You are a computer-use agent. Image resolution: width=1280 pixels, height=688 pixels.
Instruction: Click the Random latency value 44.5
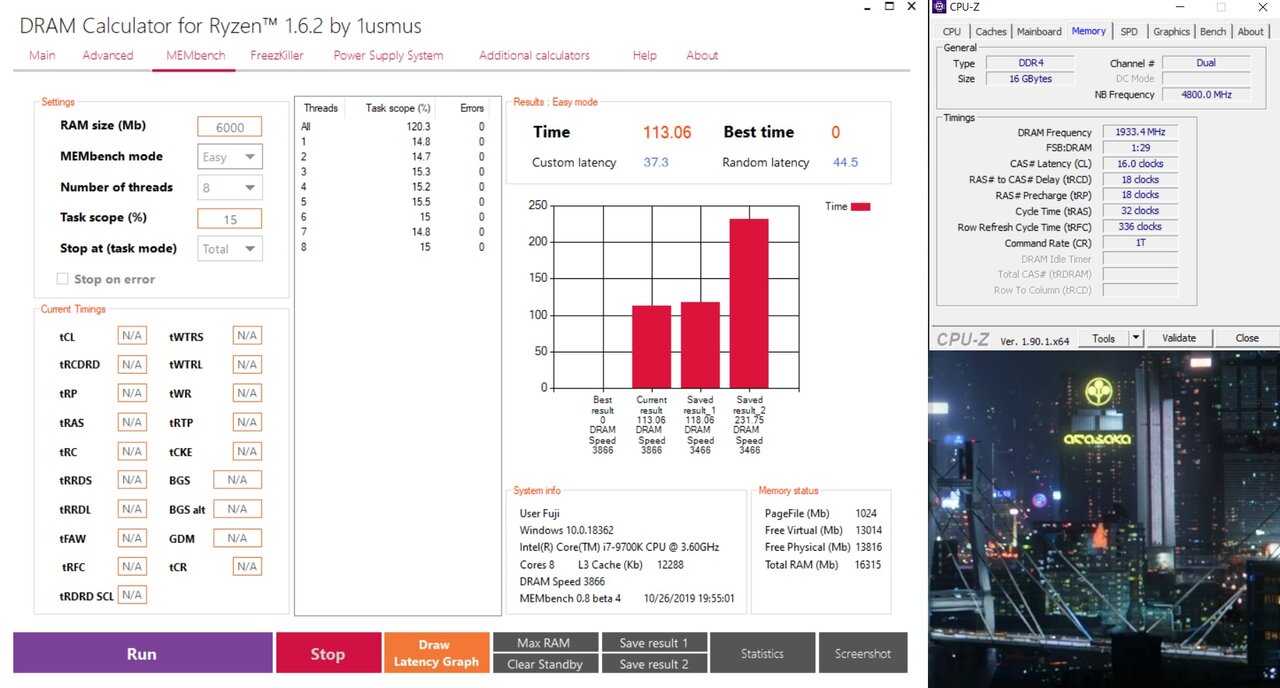pos(845,162)
